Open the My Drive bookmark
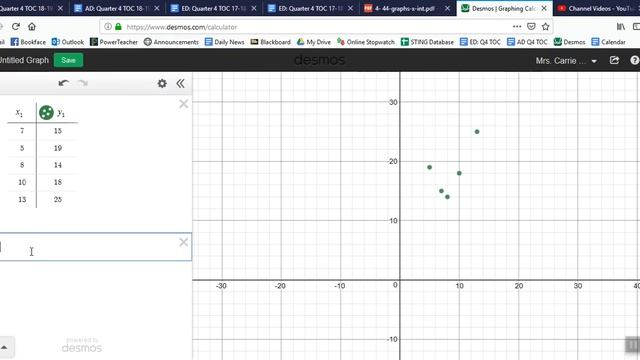 tap(314, 42)
